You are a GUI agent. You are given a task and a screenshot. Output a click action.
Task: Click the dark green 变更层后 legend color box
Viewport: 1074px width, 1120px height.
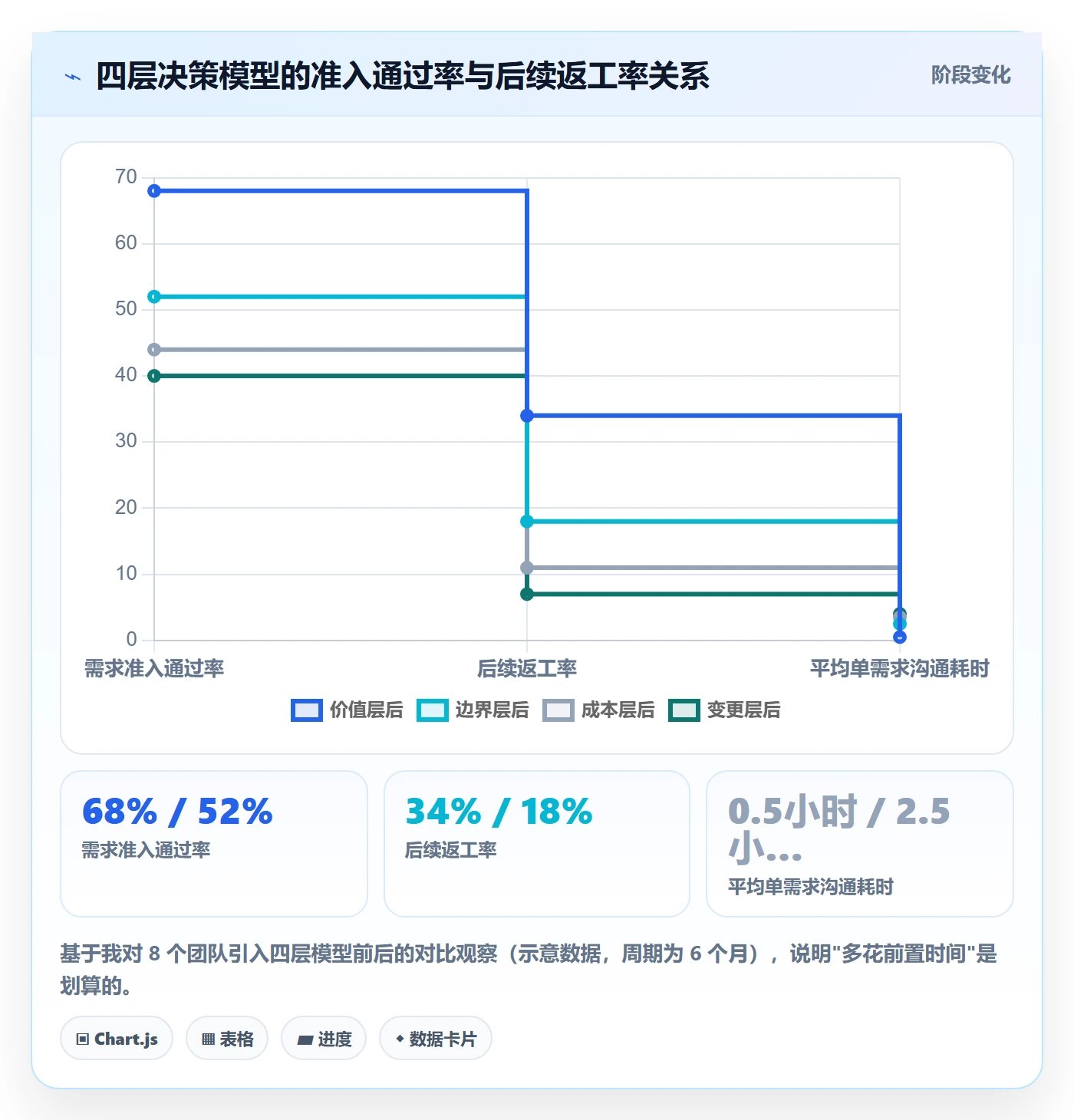click(x=684, y=710)
